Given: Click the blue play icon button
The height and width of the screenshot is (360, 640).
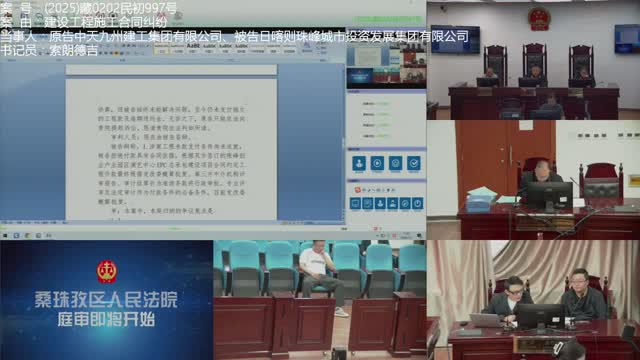Looking at the screenshot, I should point(377,163).
